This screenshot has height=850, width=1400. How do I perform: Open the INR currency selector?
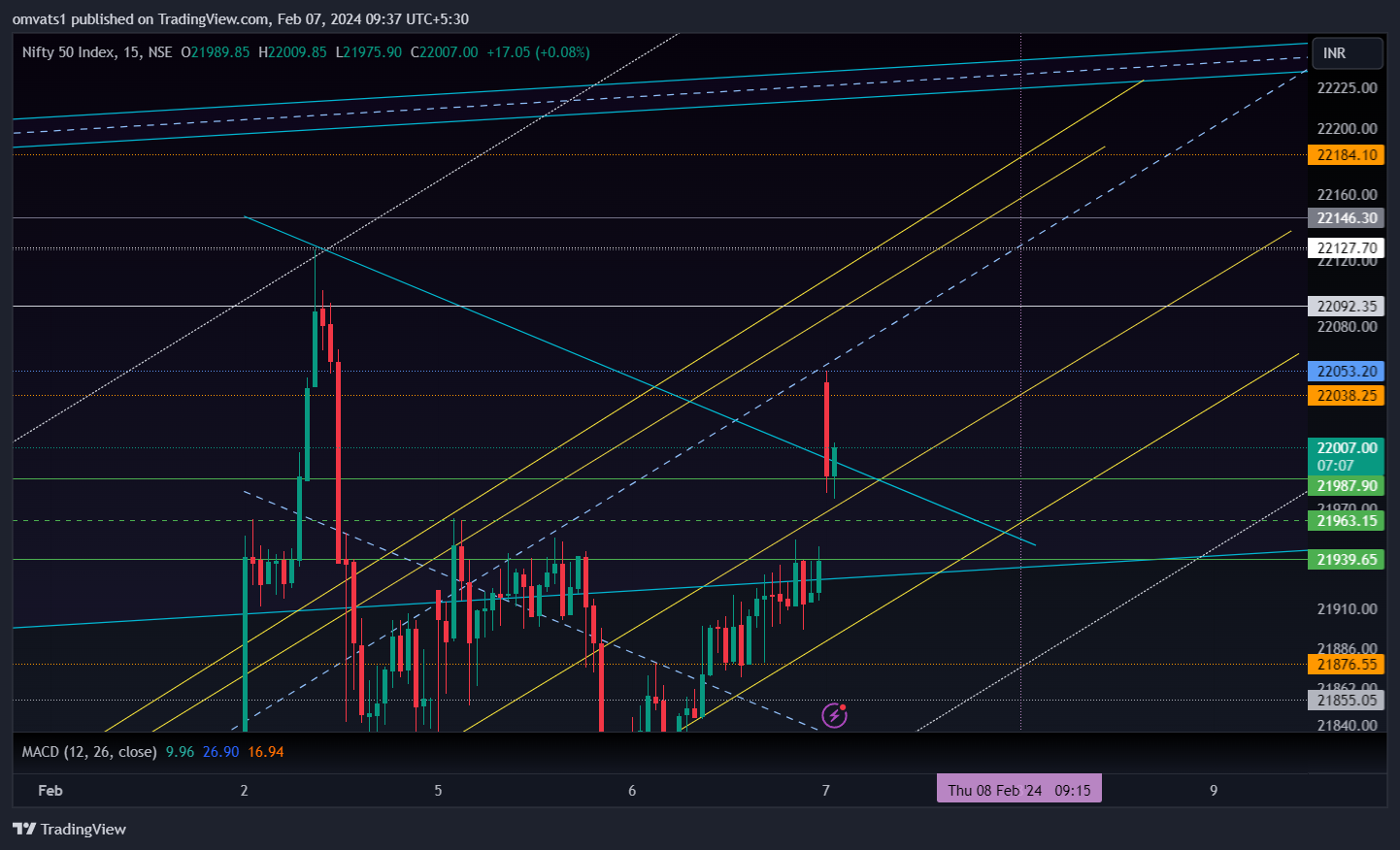[x=1348, y=53]
